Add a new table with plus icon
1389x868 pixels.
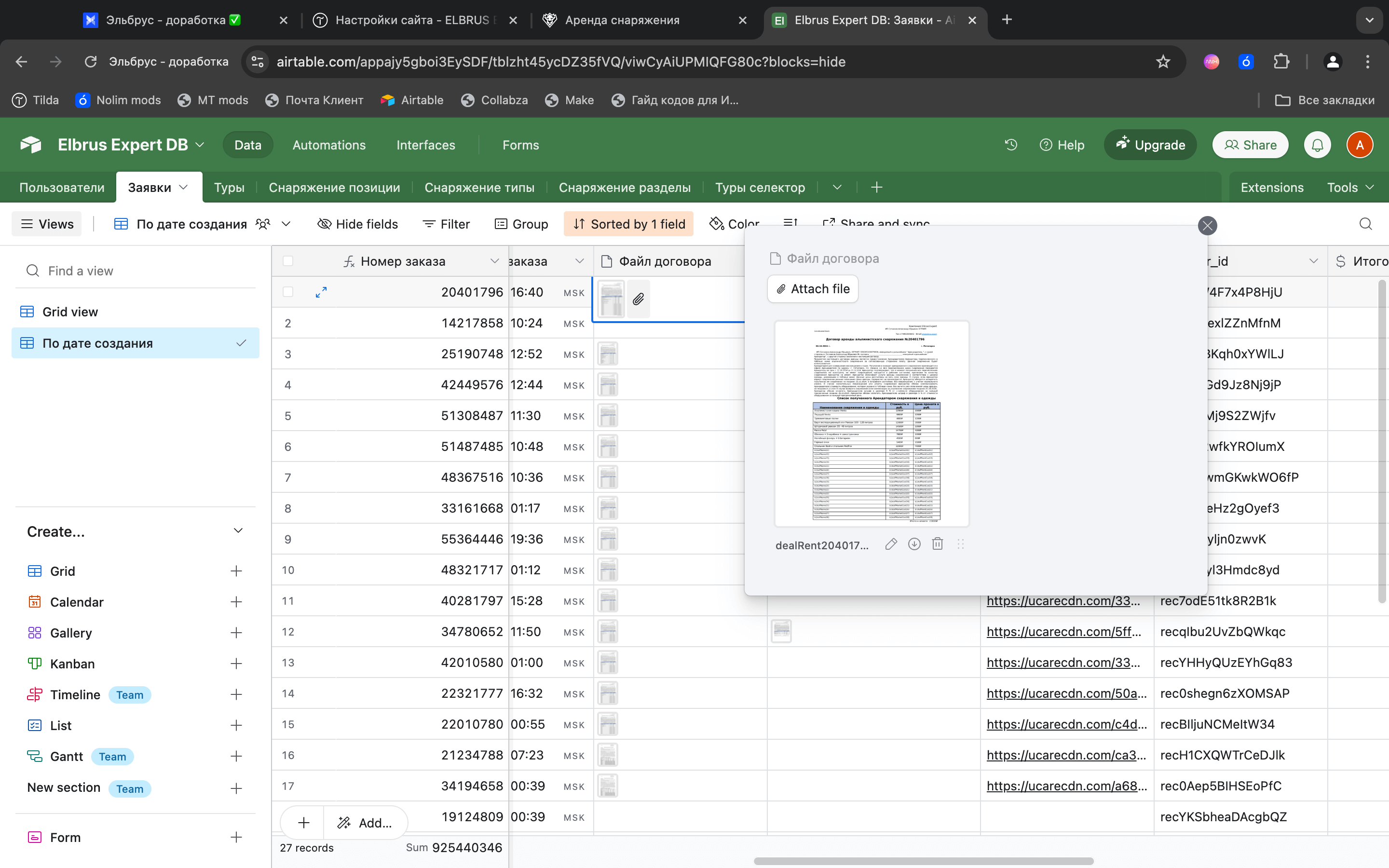tap(876, 187)
